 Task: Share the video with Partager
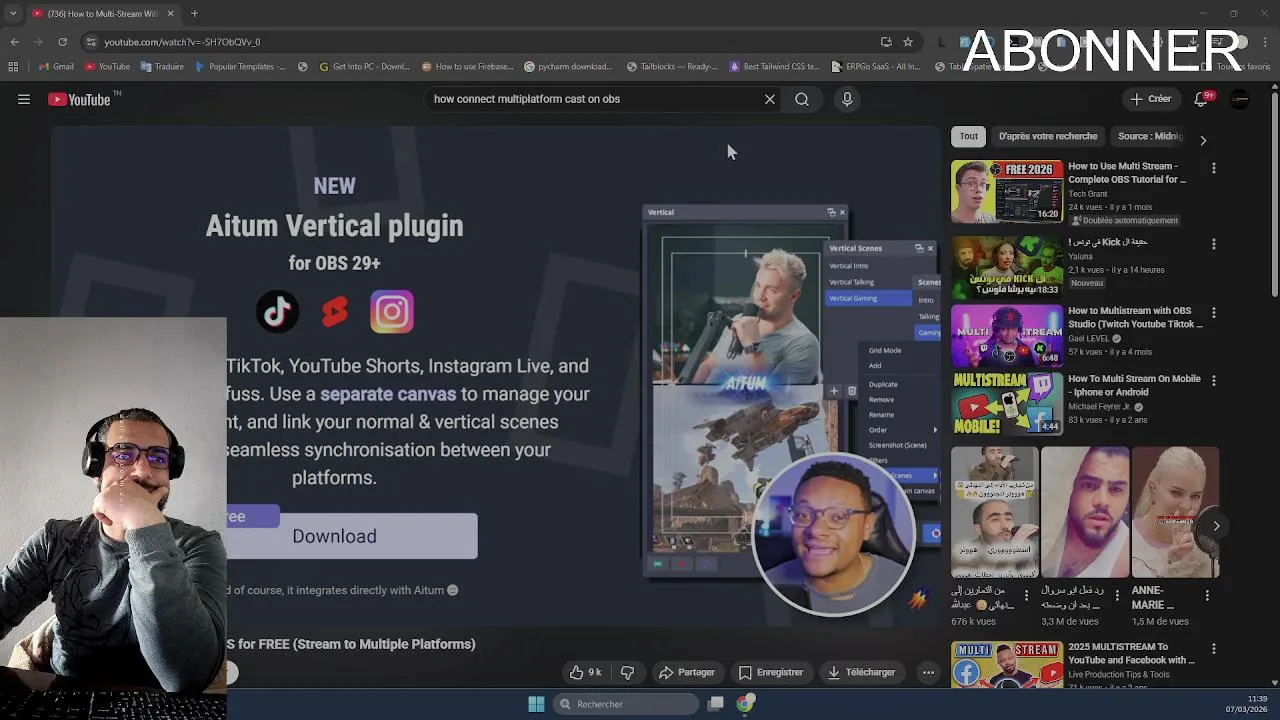pos(687,672)
